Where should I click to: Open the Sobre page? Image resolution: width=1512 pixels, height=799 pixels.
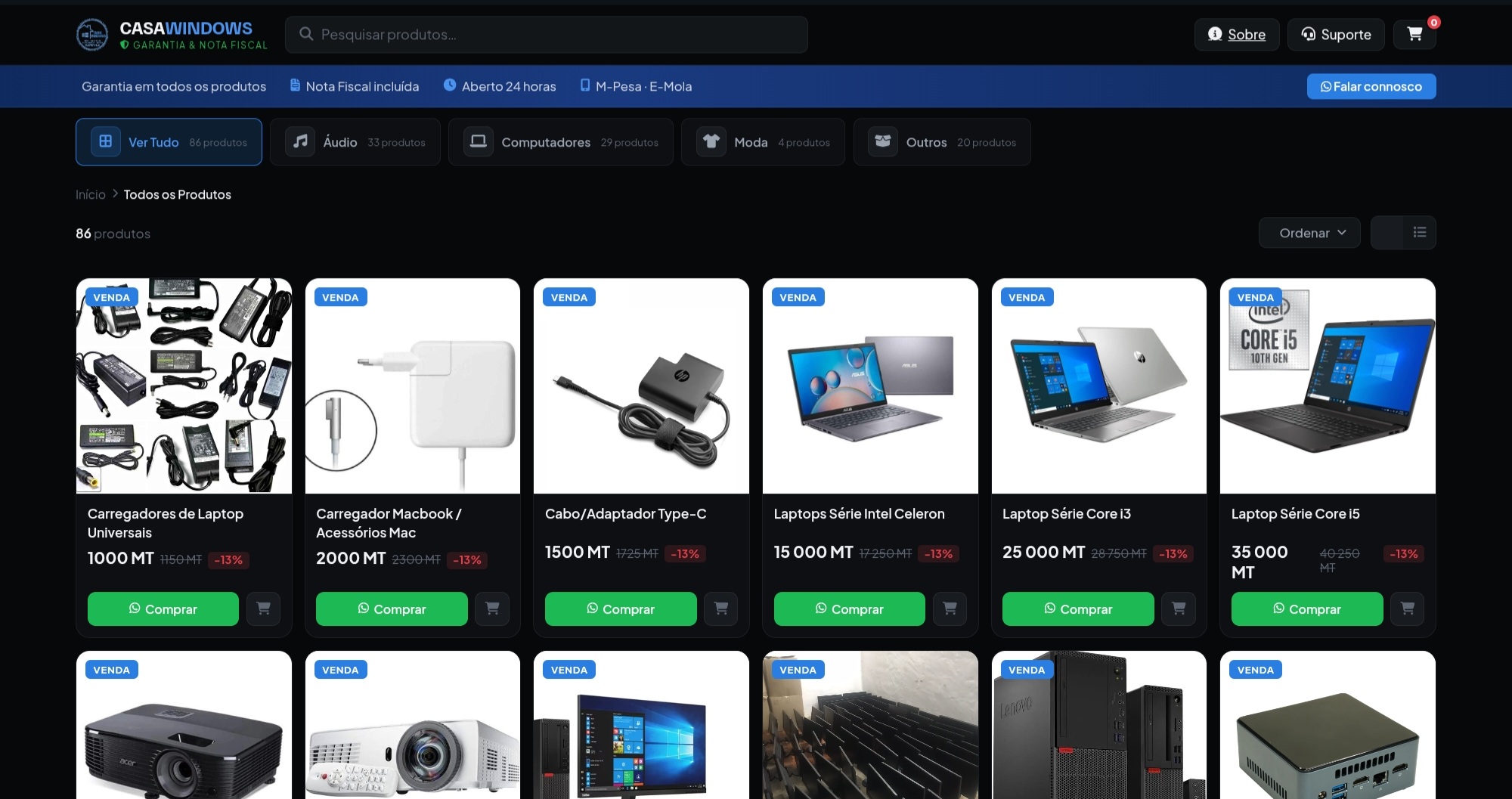click(x=1237, y=34)
